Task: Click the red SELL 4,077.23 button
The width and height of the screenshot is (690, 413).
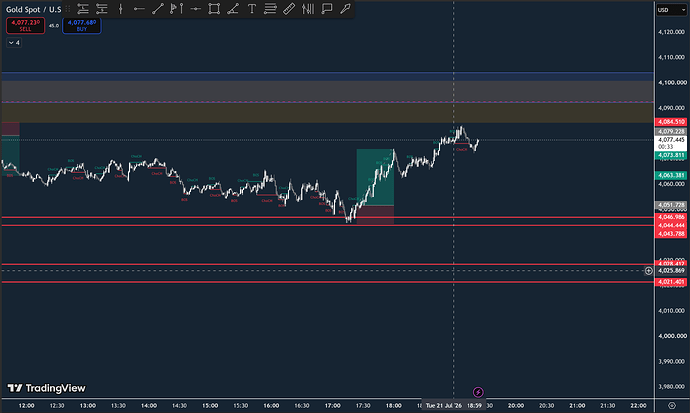Action: click(x=26, y=26)
